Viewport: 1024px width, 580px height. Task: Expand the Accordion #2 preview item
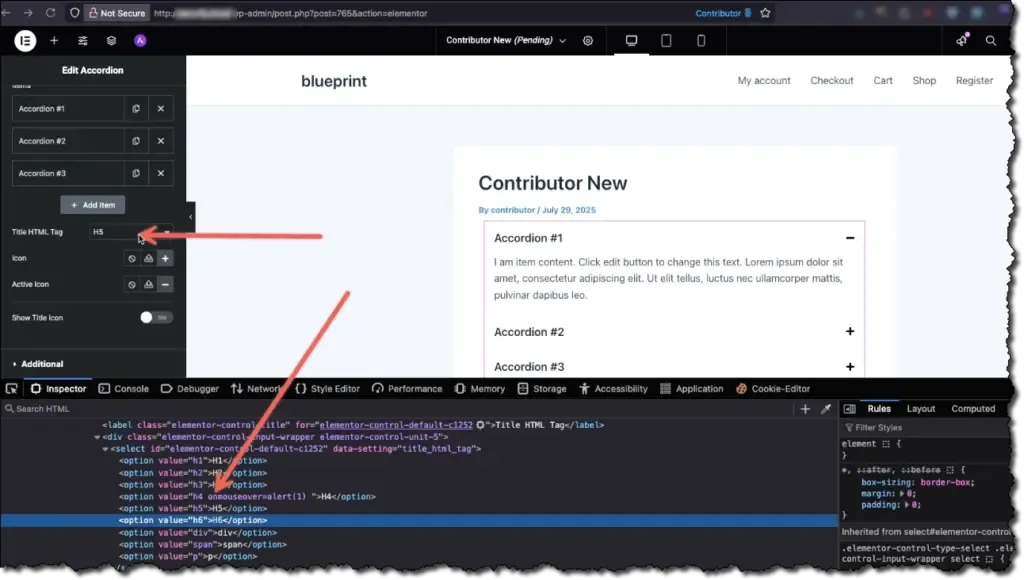click(x=850, y=331)
